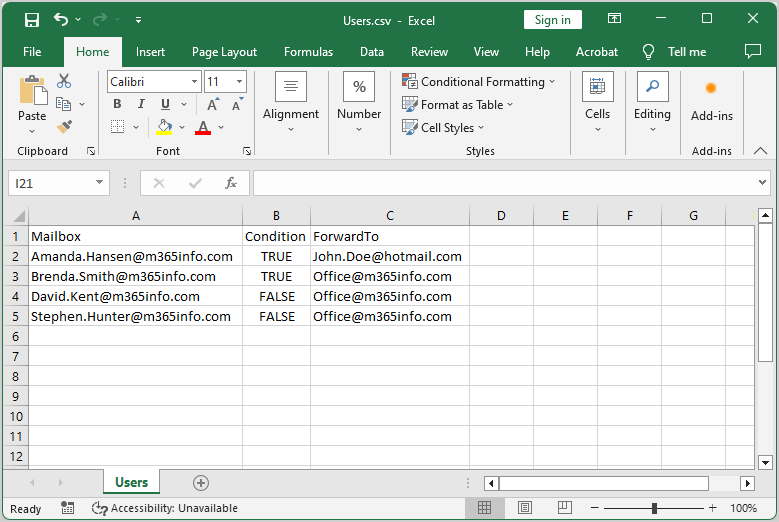Viewport: 779px width, 522px height.
Task: Copy the selection
Action: (x=64, y=104)
